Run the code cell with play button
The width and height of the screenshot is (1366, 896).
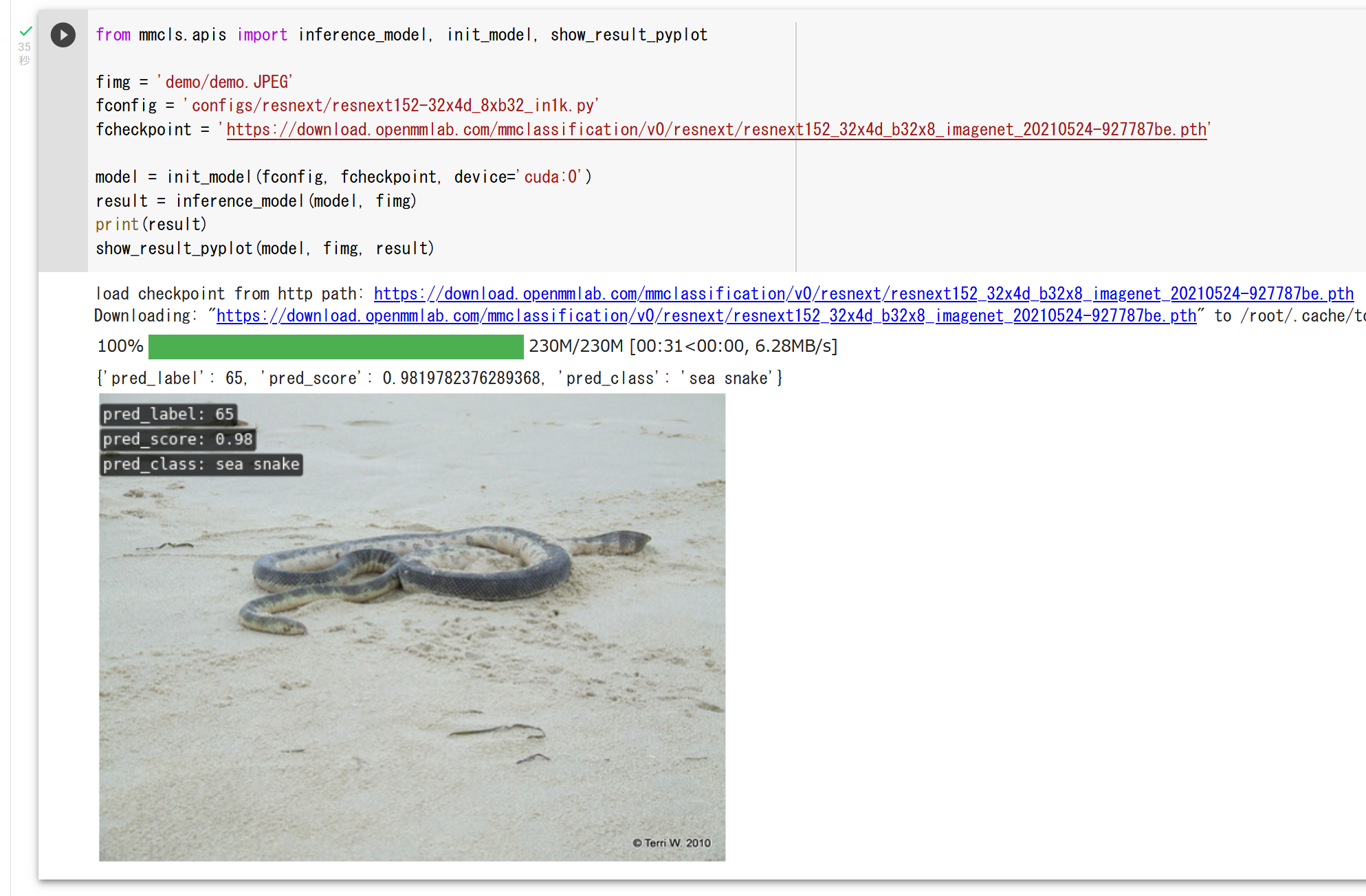click(x=63, y=35)
